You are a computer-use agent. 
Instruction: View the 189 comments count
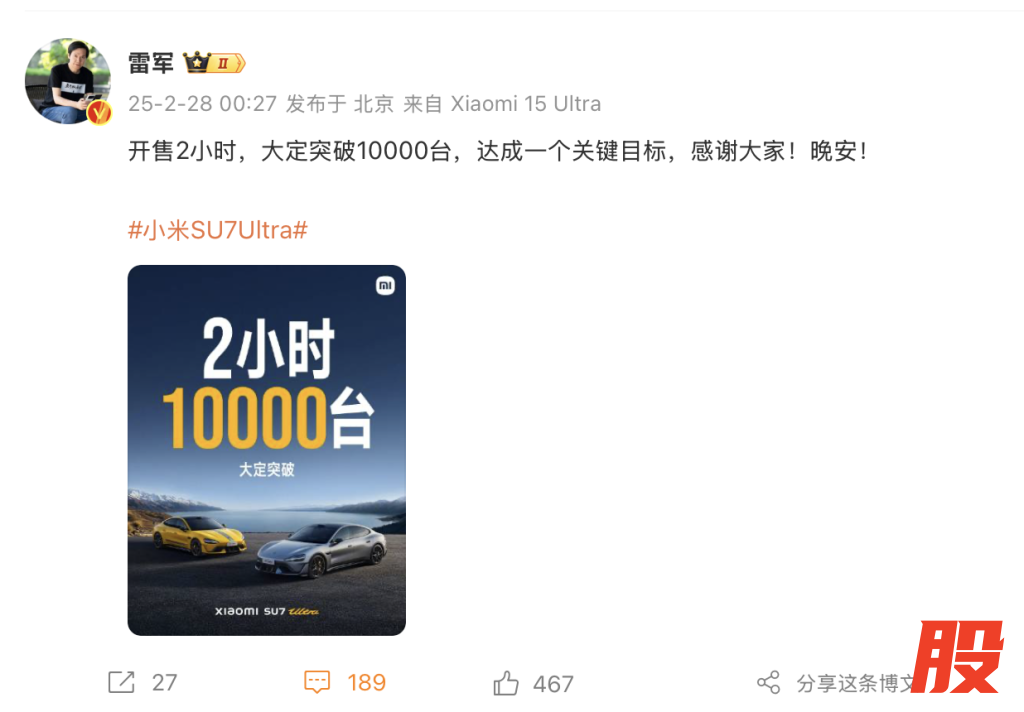tap(366, 683)
